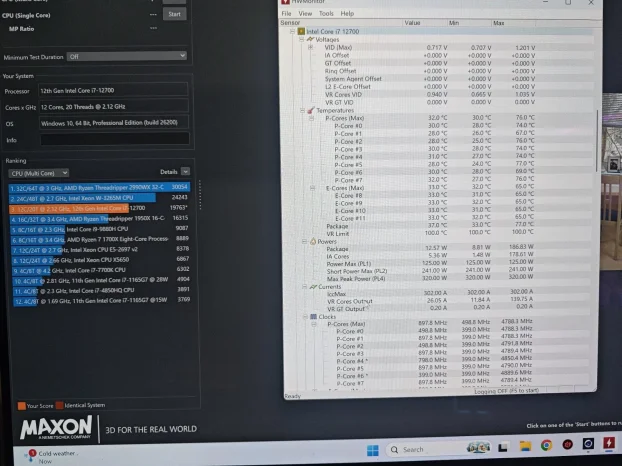Open the Cold weather widget on taskbar
Image resolution: width=622 pixels, height=466 pixels.
point(52,456)
